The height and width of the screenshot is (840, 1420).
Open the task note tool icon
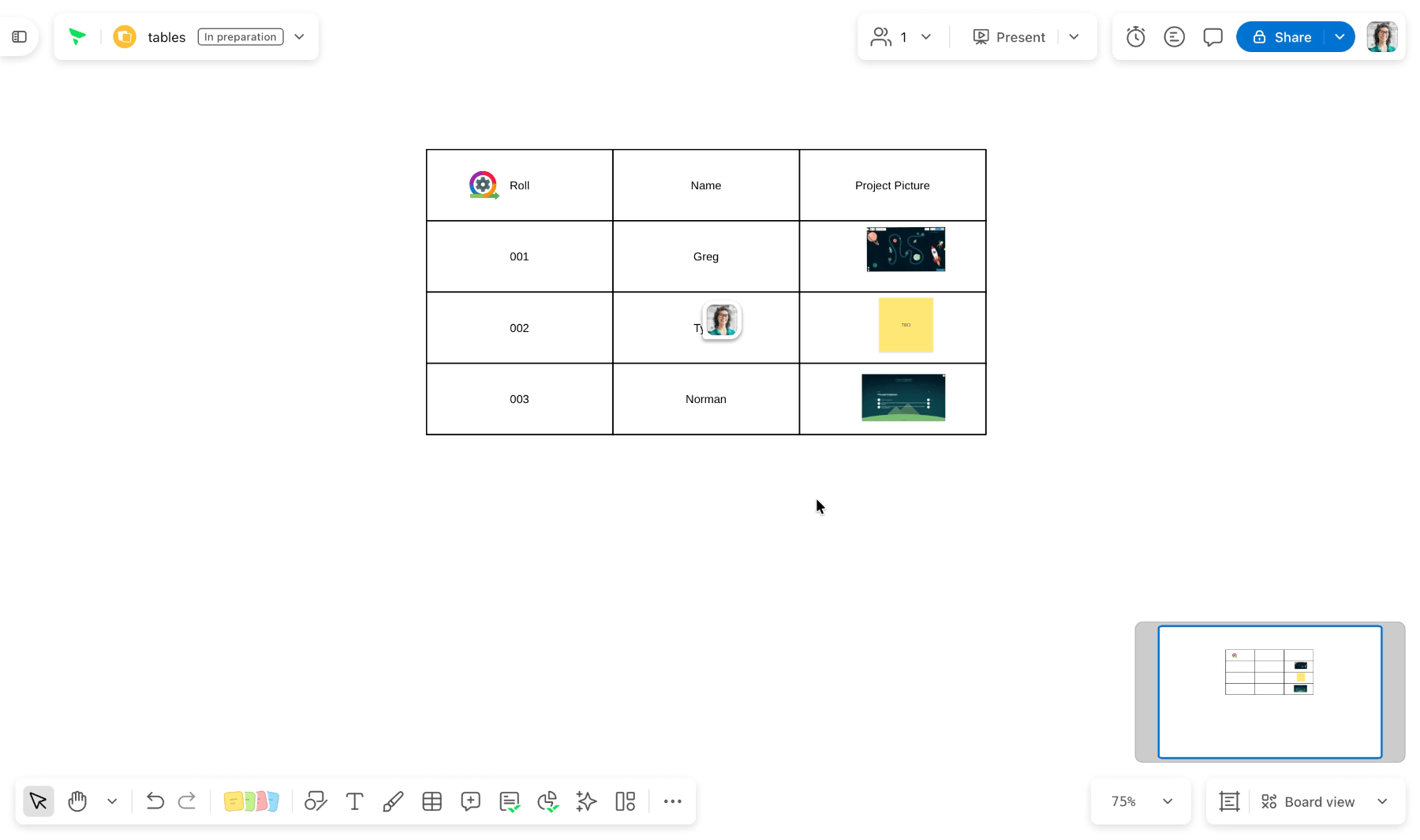coord(510,801)
